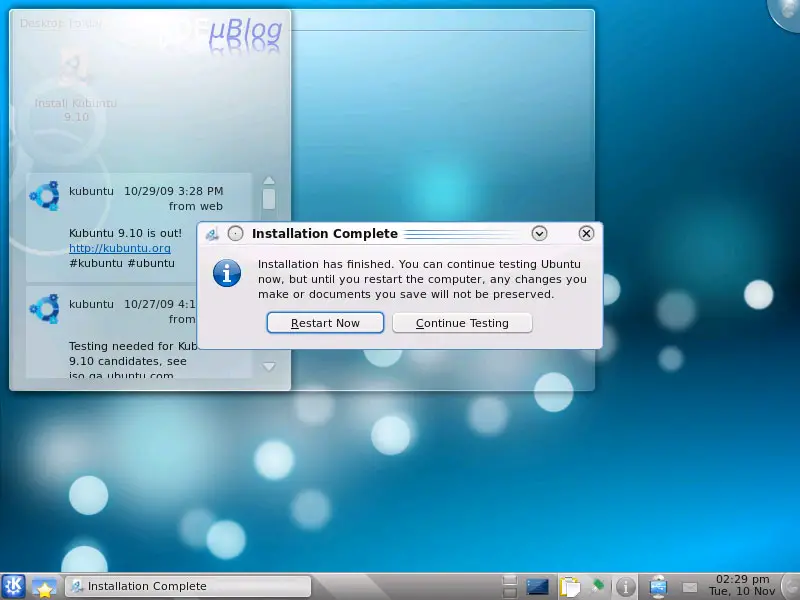Screen dimensions: 800x600
Task: Click the kubuntu avatar on the 10/27/09 post
Action: tap(44, 308)
